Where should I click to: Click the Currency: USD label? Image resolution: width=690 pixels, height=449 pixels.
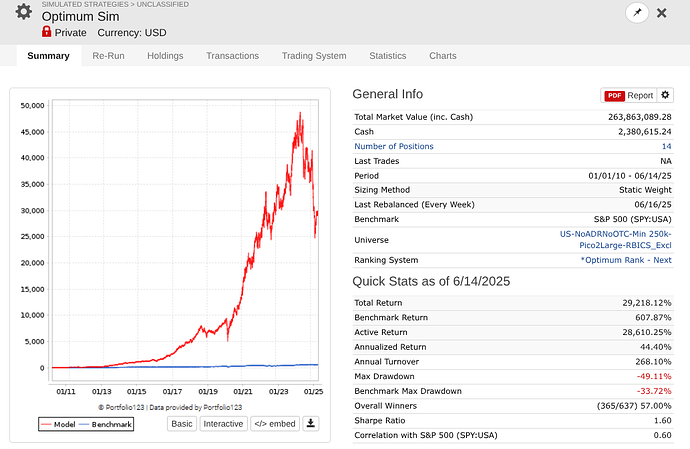coord(132,33)
